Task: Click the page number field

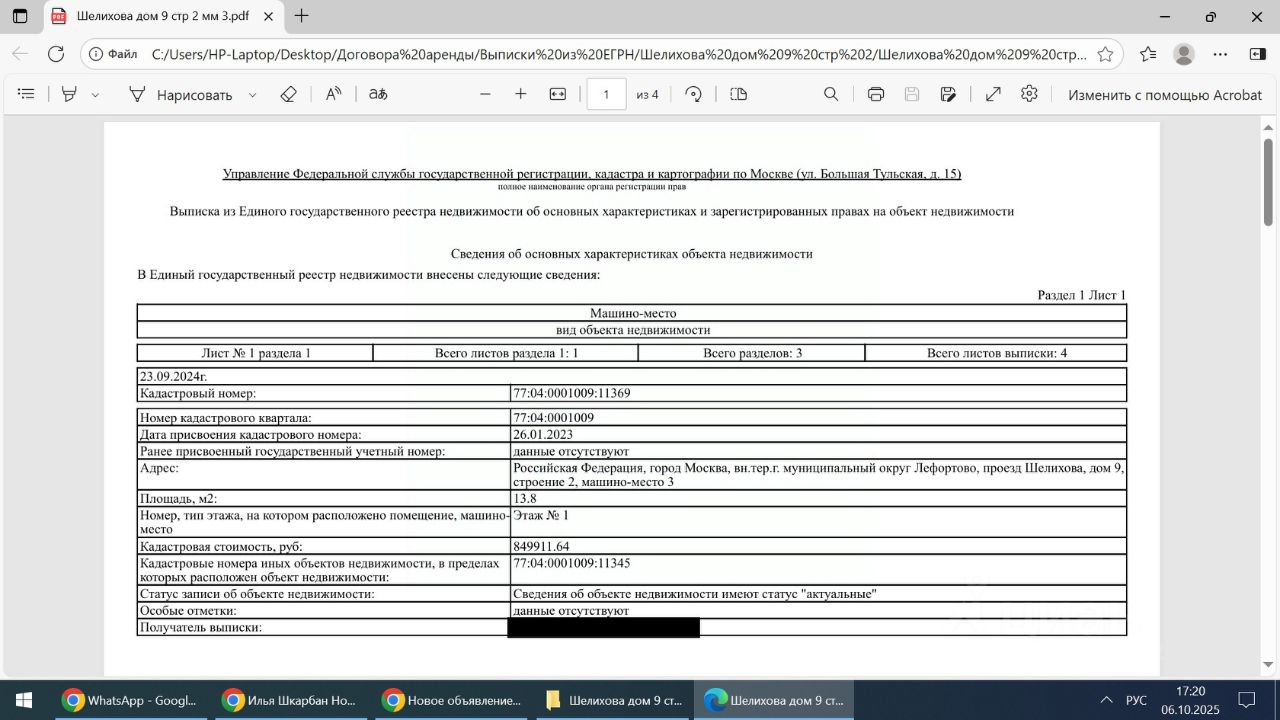Action: [x=607, y=94]
